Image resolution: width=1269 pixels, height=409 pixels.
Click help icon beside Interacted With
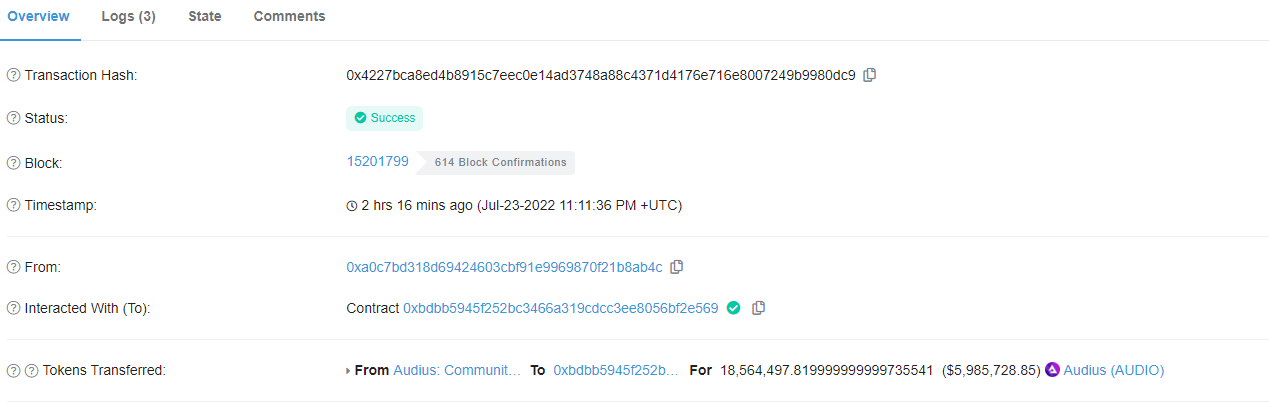(13, 308)
